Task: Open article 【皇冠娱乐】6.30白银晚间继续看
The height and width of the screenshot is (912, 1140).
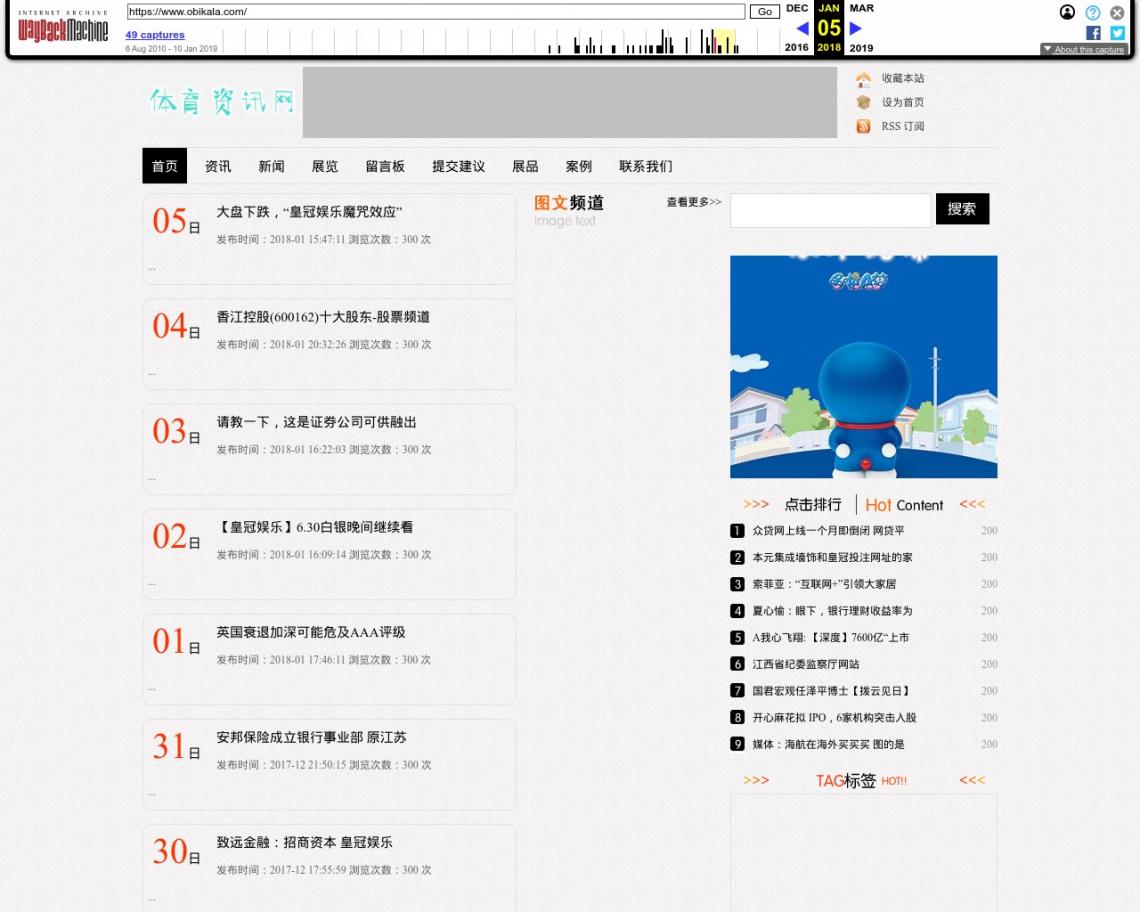Action: point(315,527)
